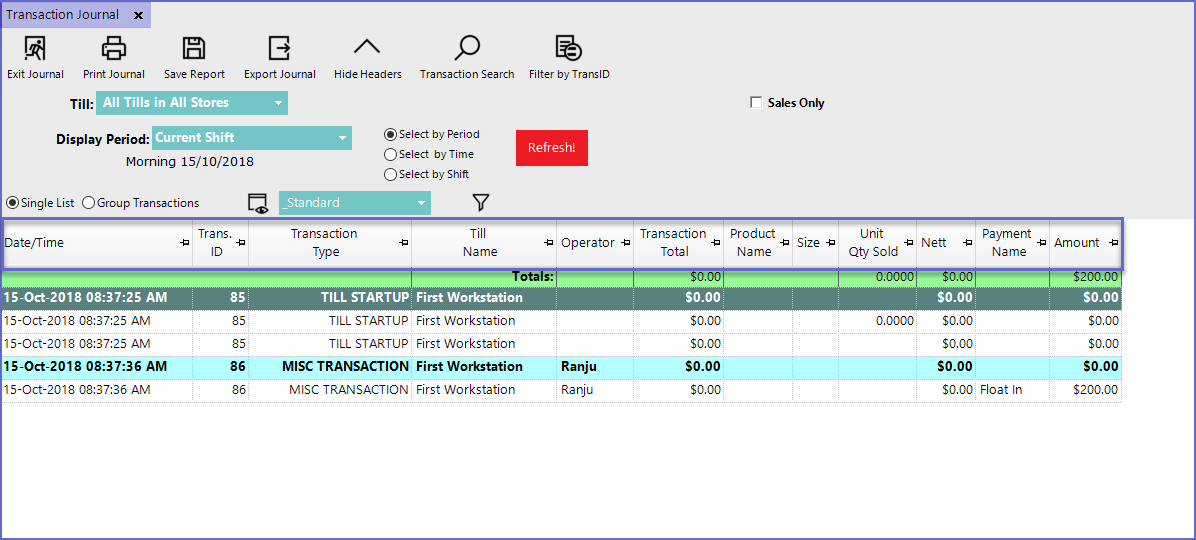
Task: Print the journal using the printer icon
Action: (x=114, y=48)
